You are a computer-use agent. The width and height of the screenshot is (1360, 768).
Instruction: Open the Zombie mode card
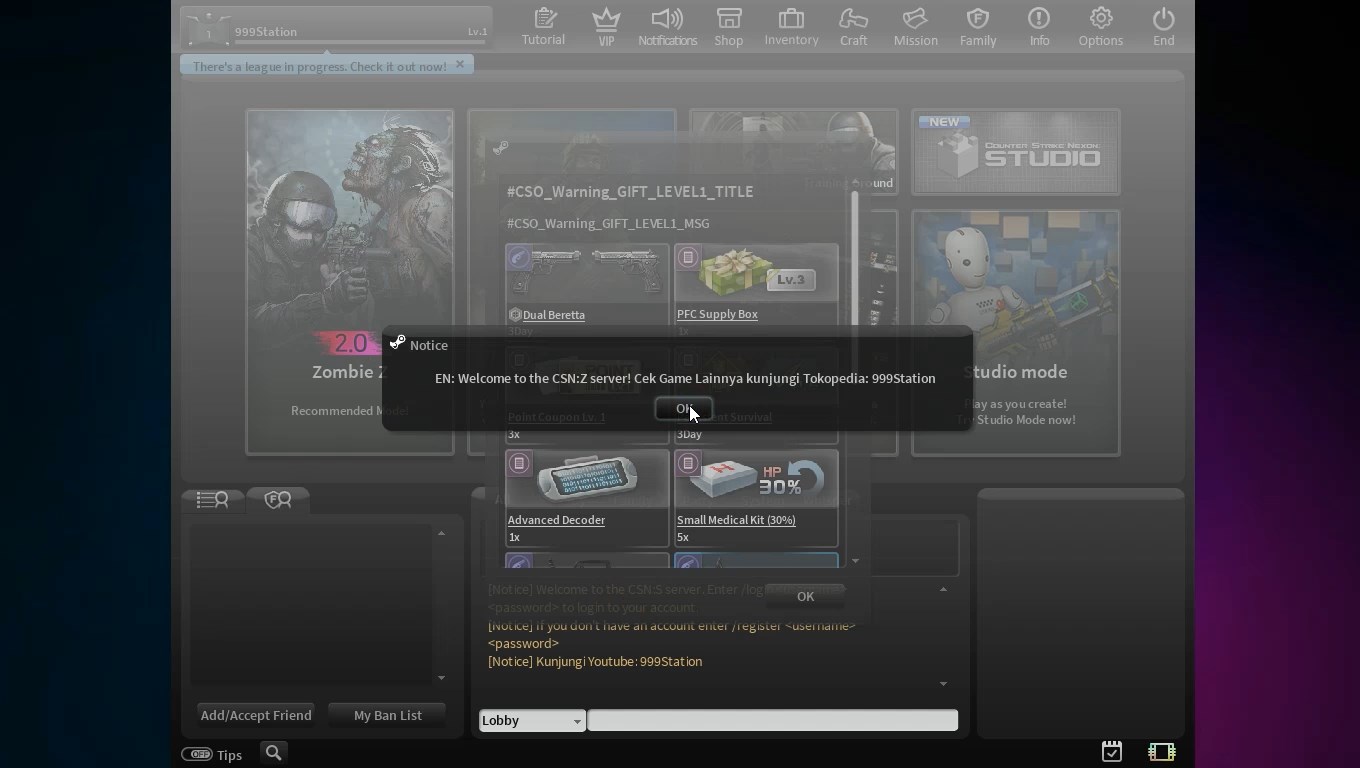click(350, 282)
